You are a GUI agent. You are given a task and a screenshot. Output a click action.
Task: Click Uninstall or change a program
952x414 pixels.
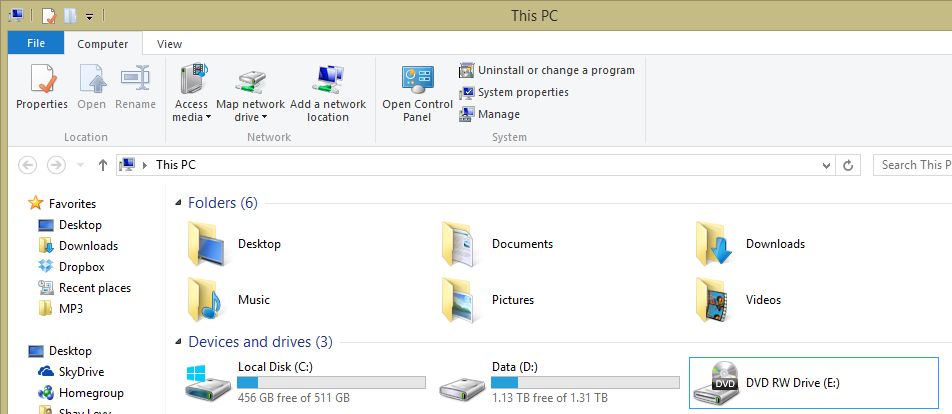[556, 70]
